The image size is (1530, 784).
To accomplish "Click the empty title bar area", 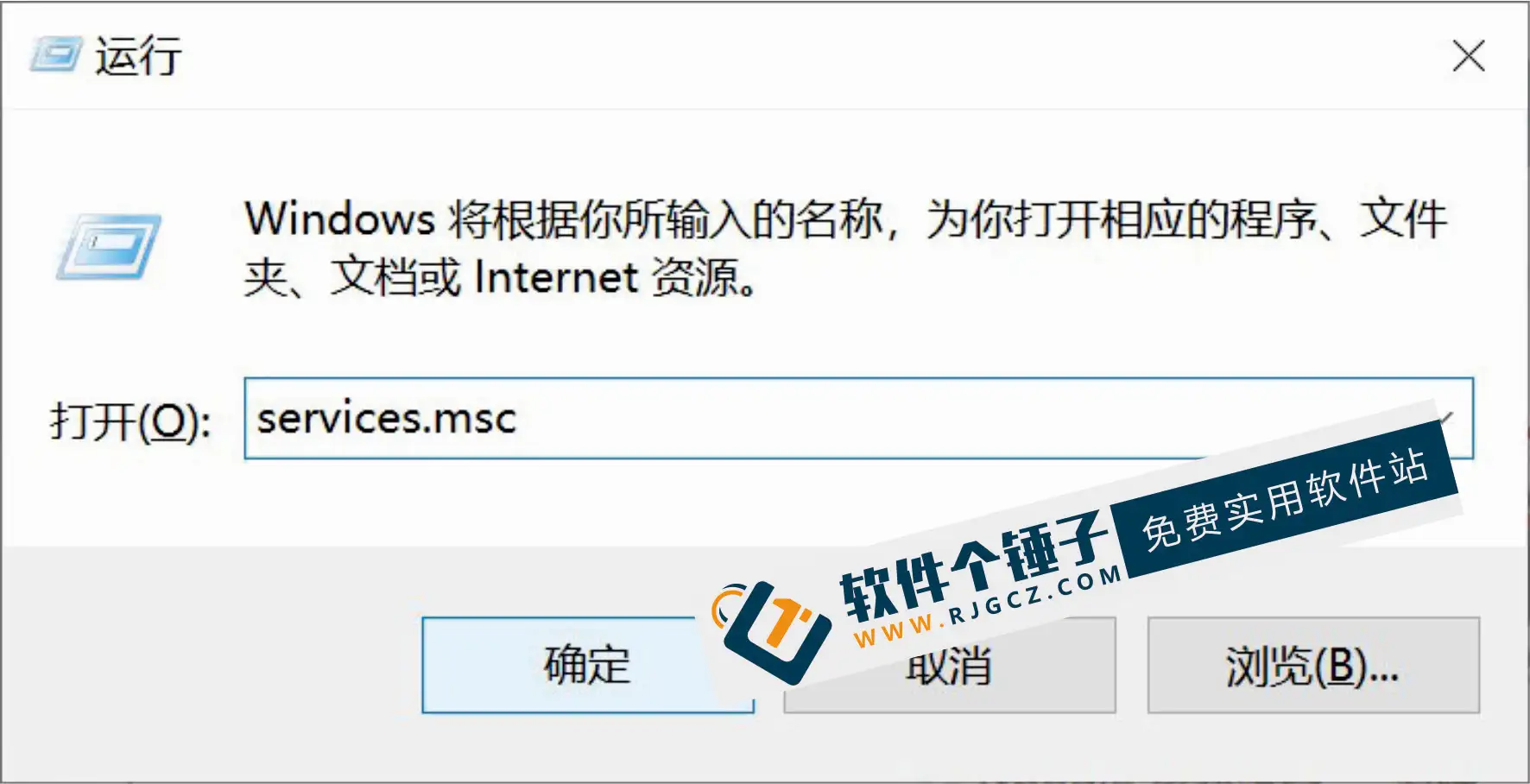I will (812, 56).
